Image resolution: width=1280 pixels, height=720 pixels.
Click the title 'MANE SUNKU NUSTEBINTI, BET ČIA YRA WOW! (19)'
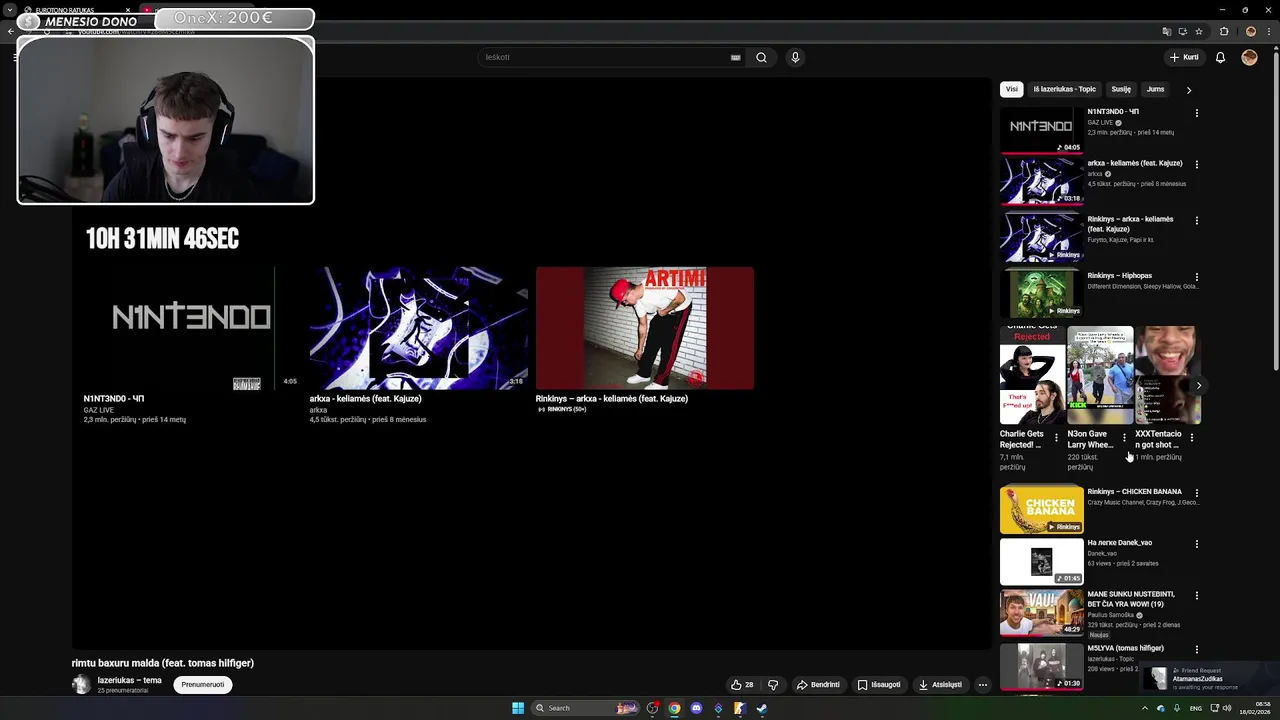pyautogui.click(x=1131, y=599)
